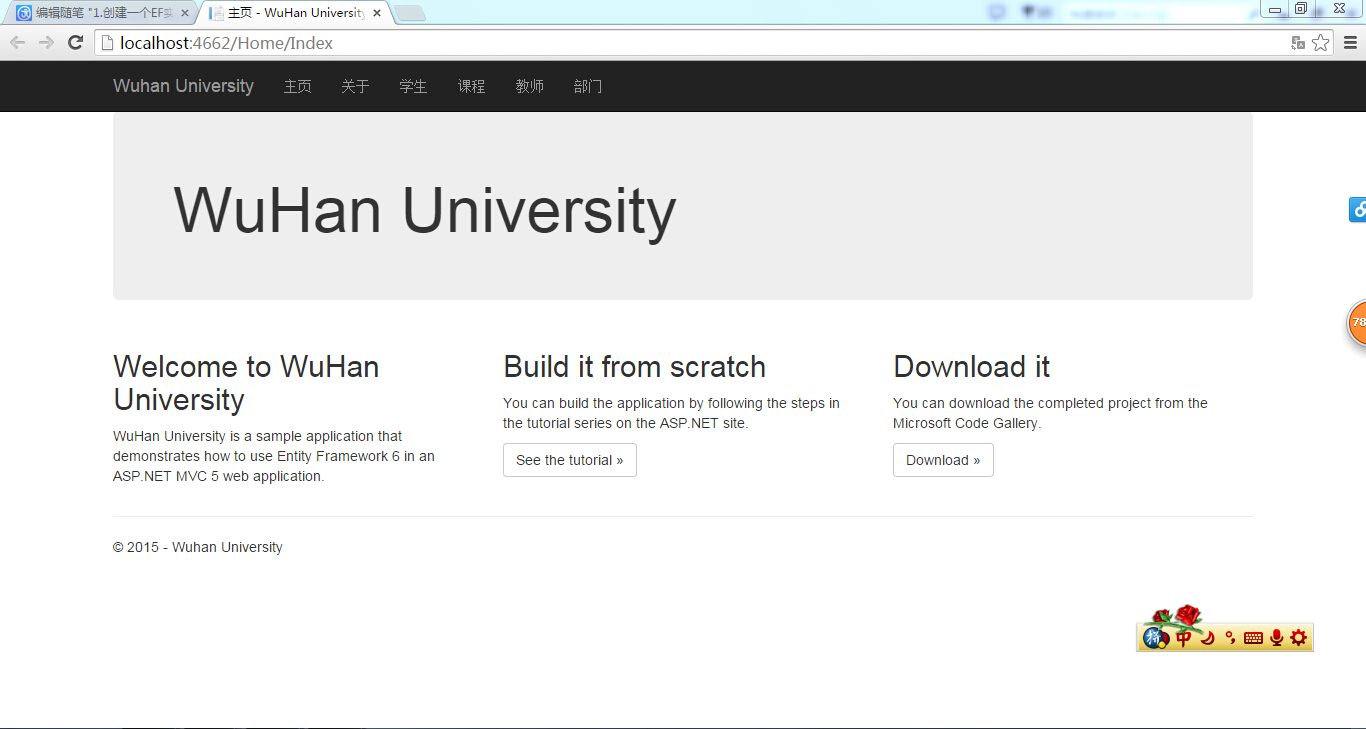Open the 主页 navigation link

click(297, 86)
